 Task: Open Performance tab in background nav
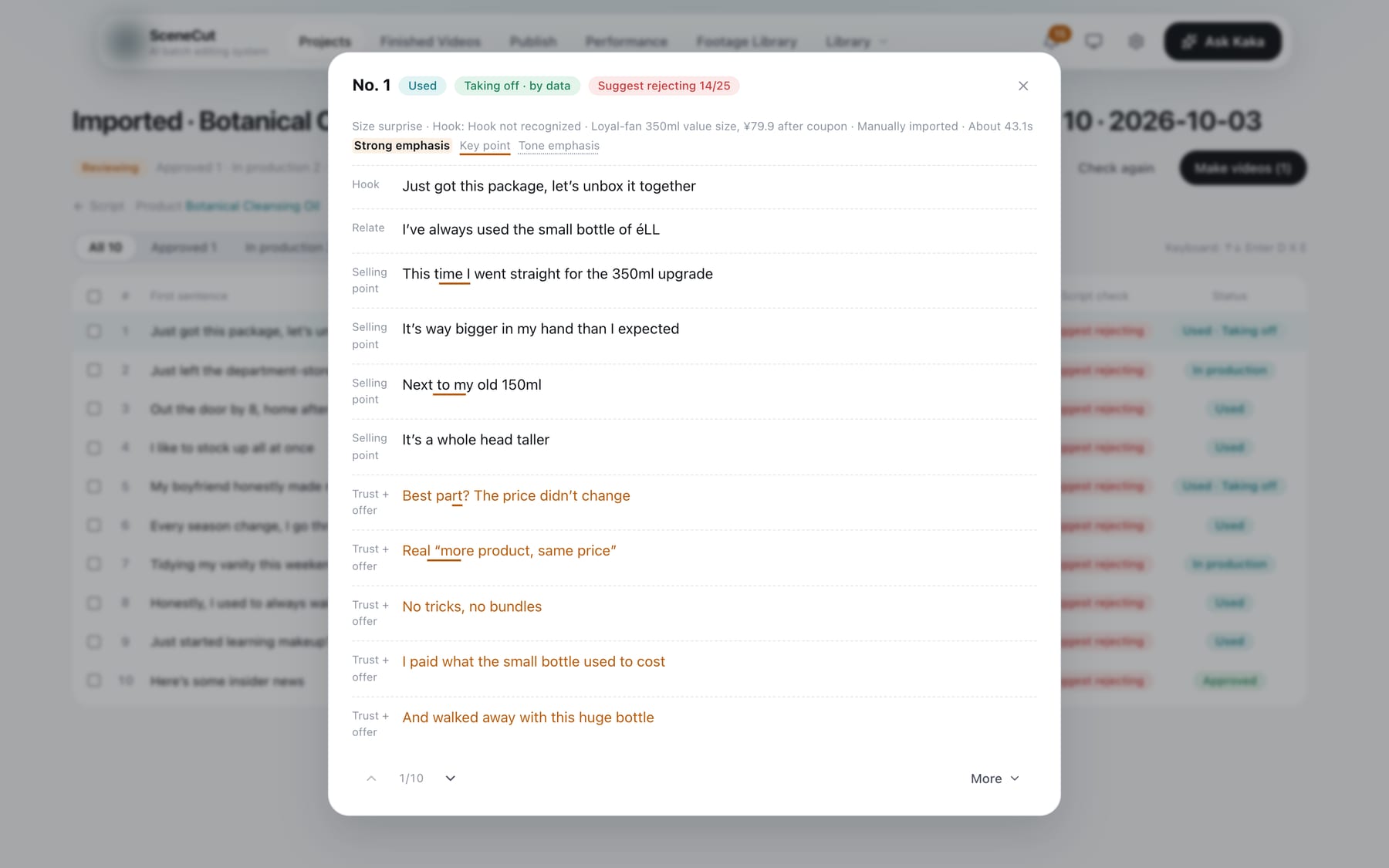coord(627,42)
